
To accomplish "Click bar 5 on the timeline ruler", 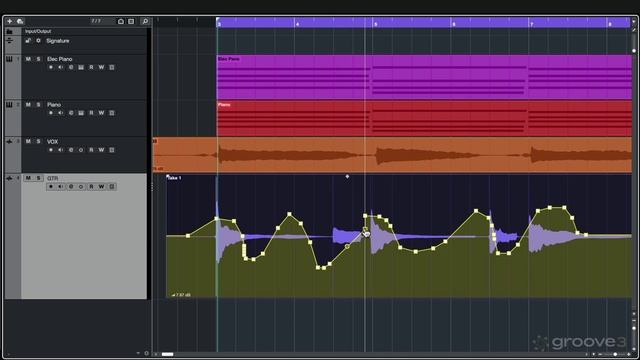I will [x=375, y=24].
